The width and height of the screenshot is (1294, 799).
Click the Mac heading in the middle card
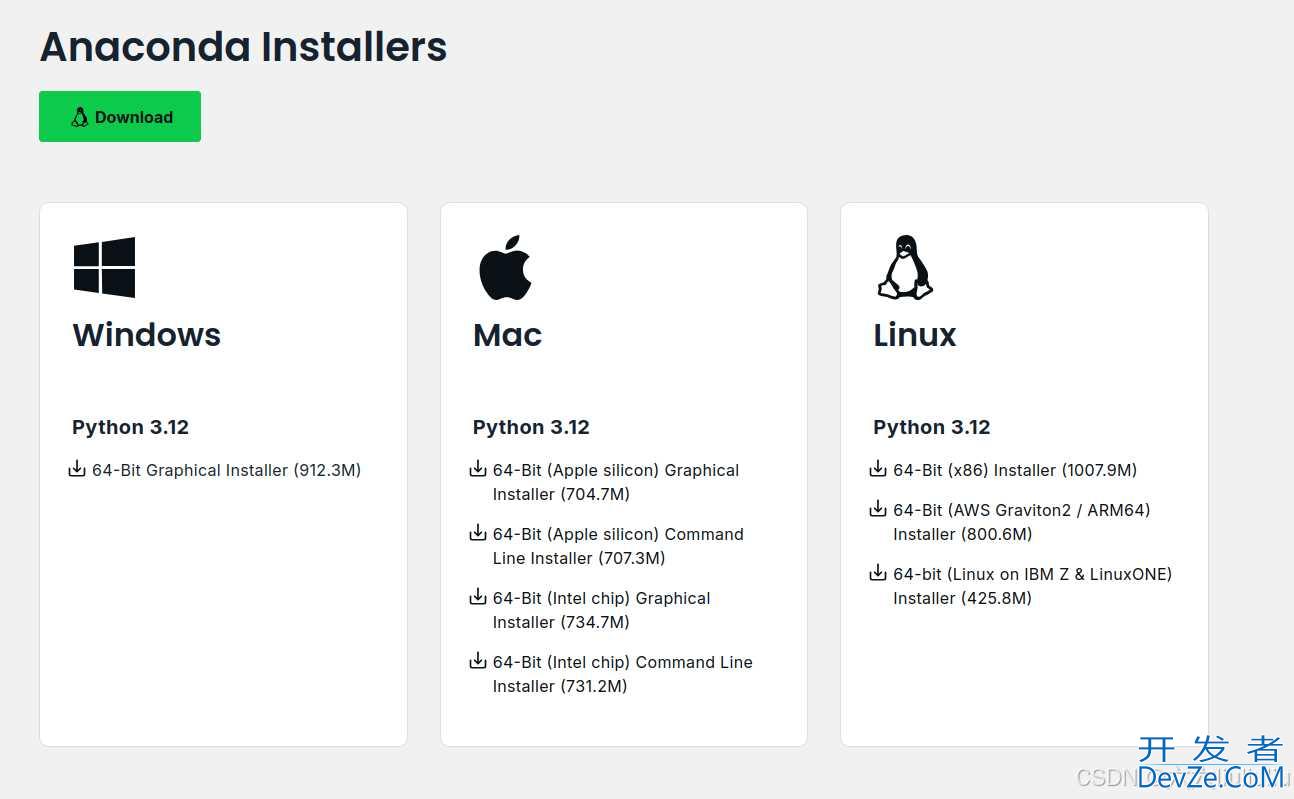pyautogui.click(x=507, y=334)
